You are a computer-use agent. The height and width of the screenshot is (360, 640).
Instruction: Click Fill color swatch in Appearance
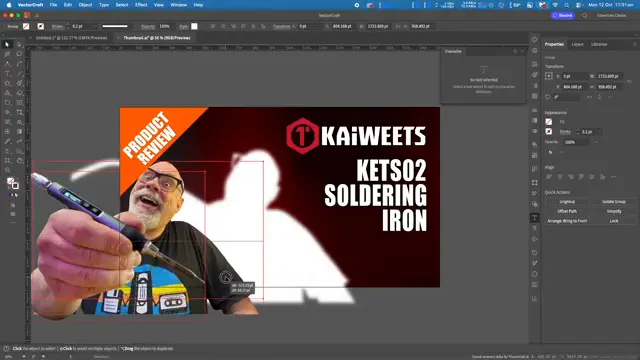(x=549, y=122)
